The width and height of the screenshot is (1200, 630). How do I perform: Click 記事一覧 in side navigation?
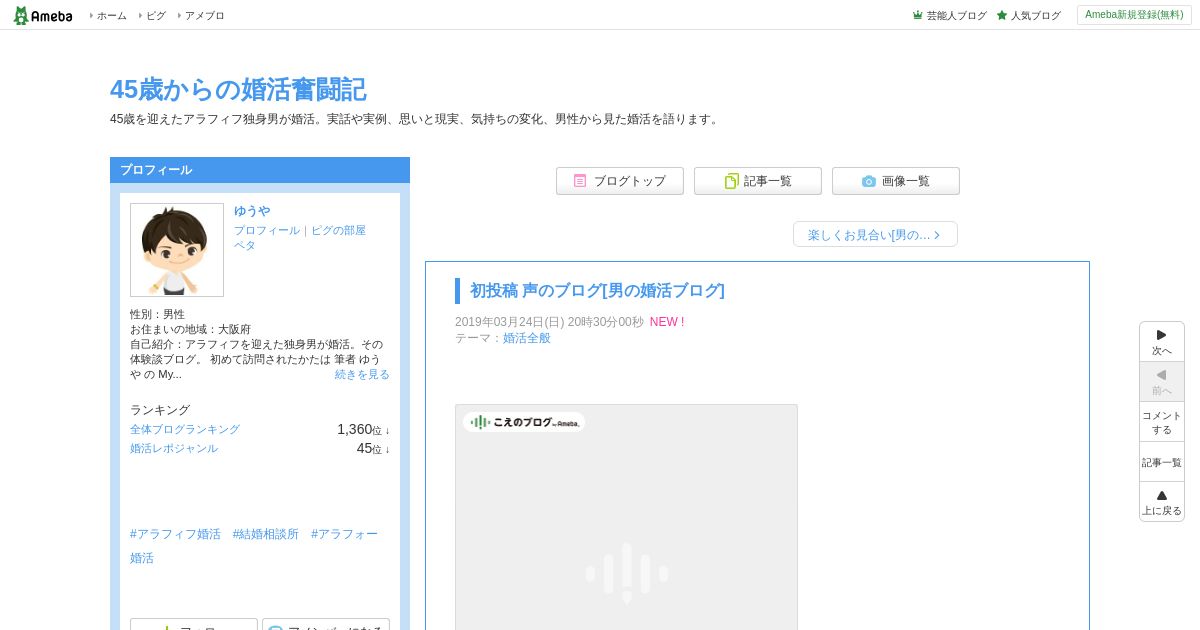tap(1162, 462)
